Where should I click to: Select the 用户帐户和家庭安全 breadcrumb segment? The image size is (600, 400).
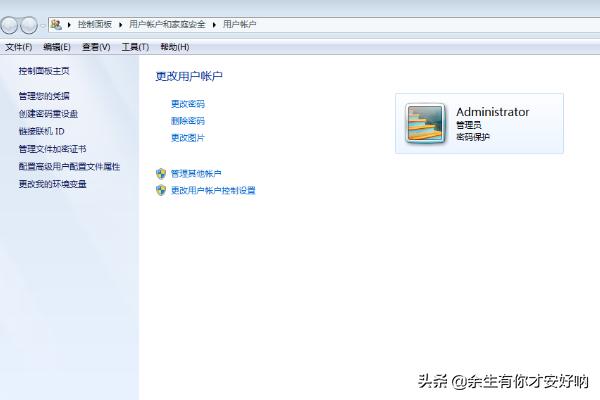(x=168, y=23)
